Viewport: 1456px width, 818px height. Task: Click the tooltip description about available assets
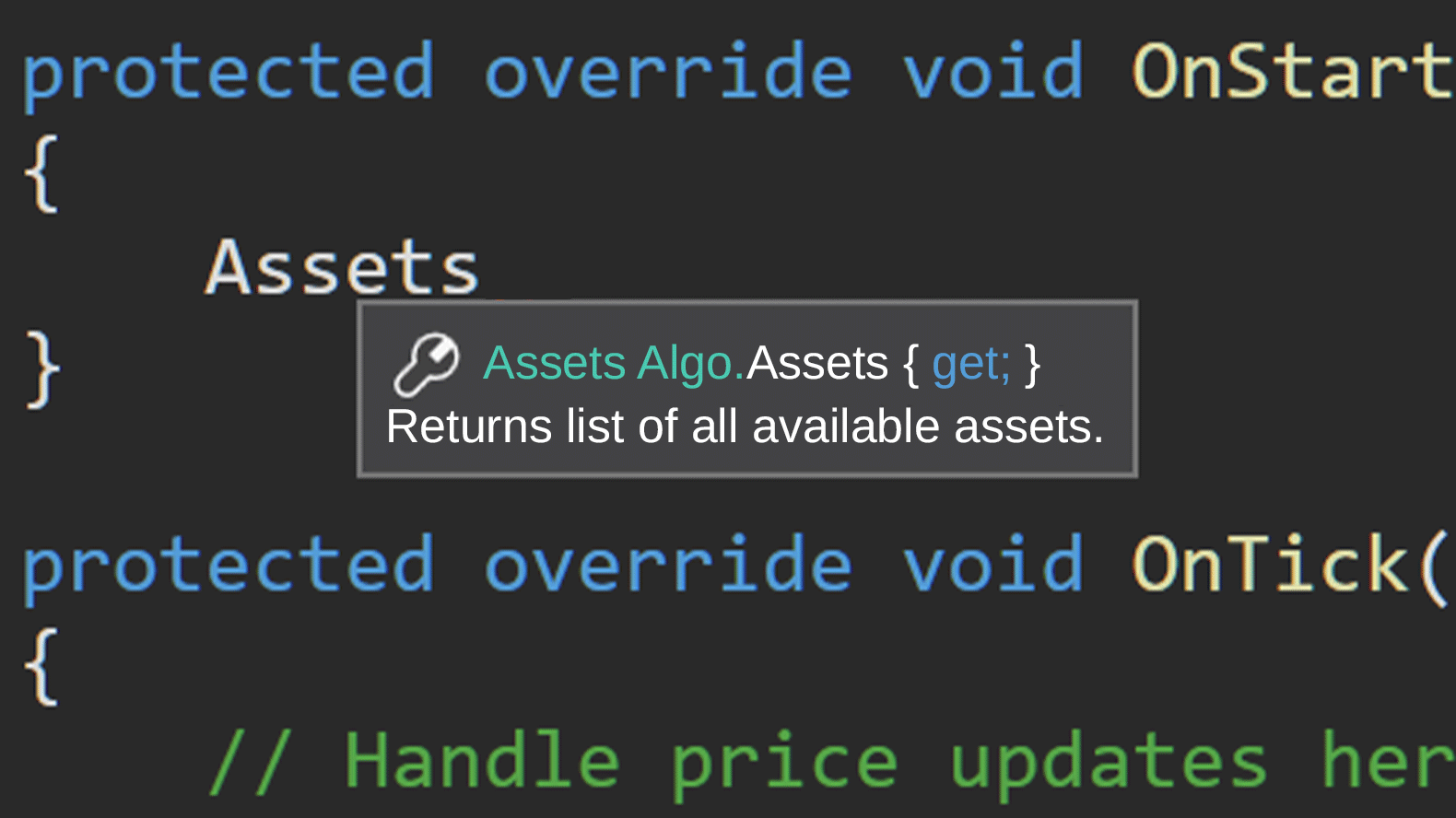745,427
